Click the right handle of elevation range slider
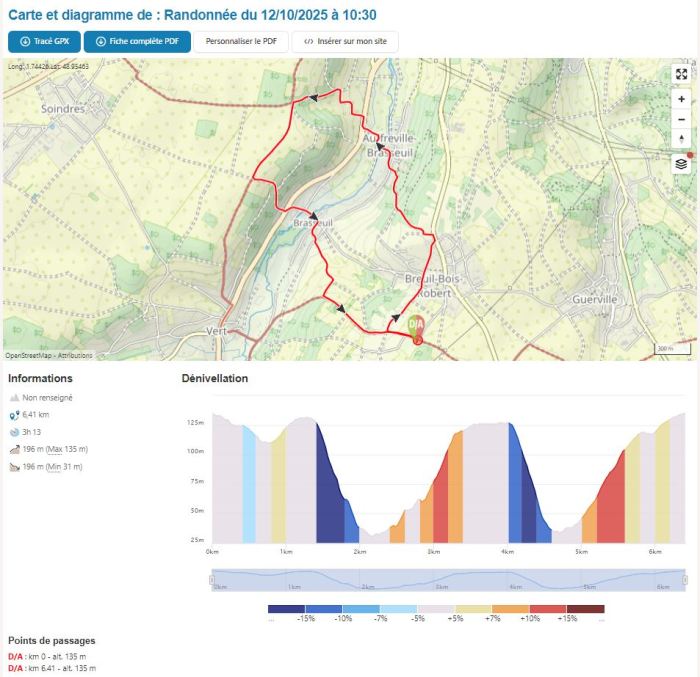Viewport: 700px width, 677px height. coord(686,580)
